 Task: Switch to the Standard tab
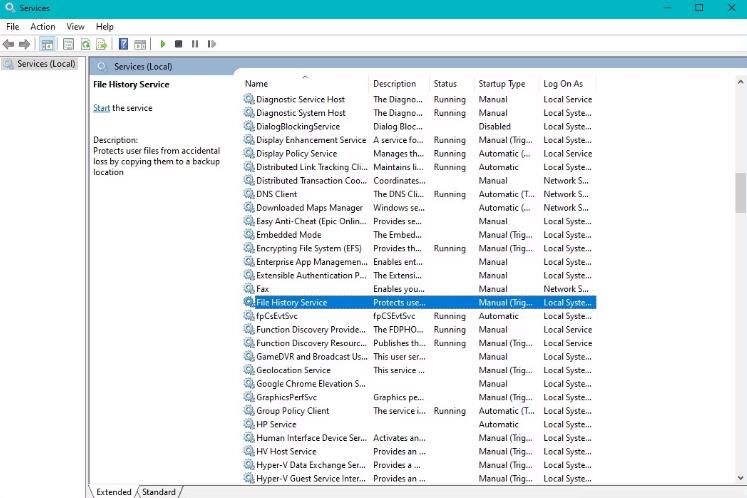tap(159, 492)
